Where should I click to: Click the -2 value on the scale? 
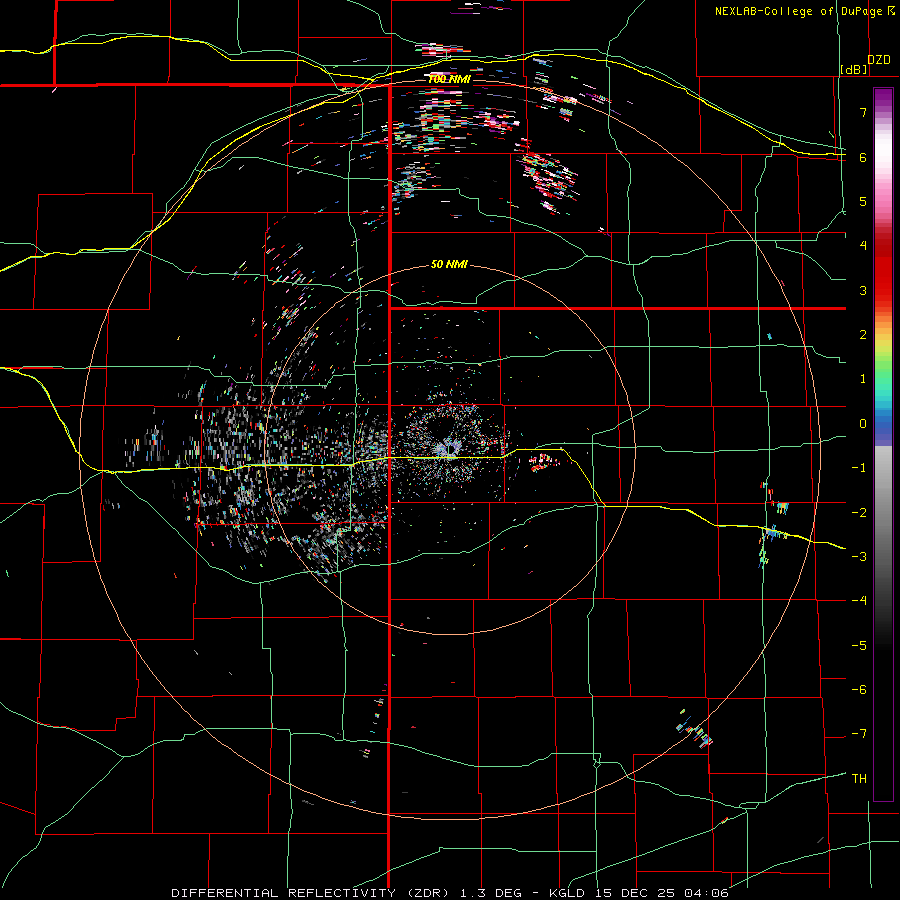(859, 513)
